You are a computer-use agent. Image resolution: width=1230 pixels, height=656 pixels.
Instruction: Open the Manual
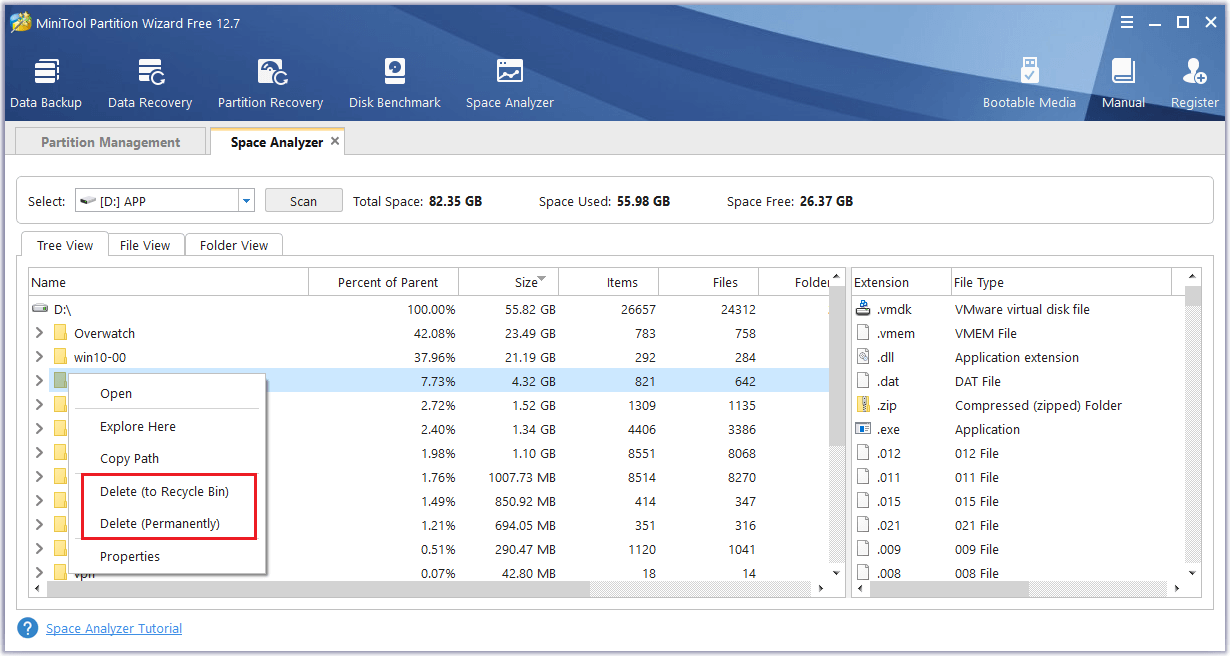click(1123, 83)
